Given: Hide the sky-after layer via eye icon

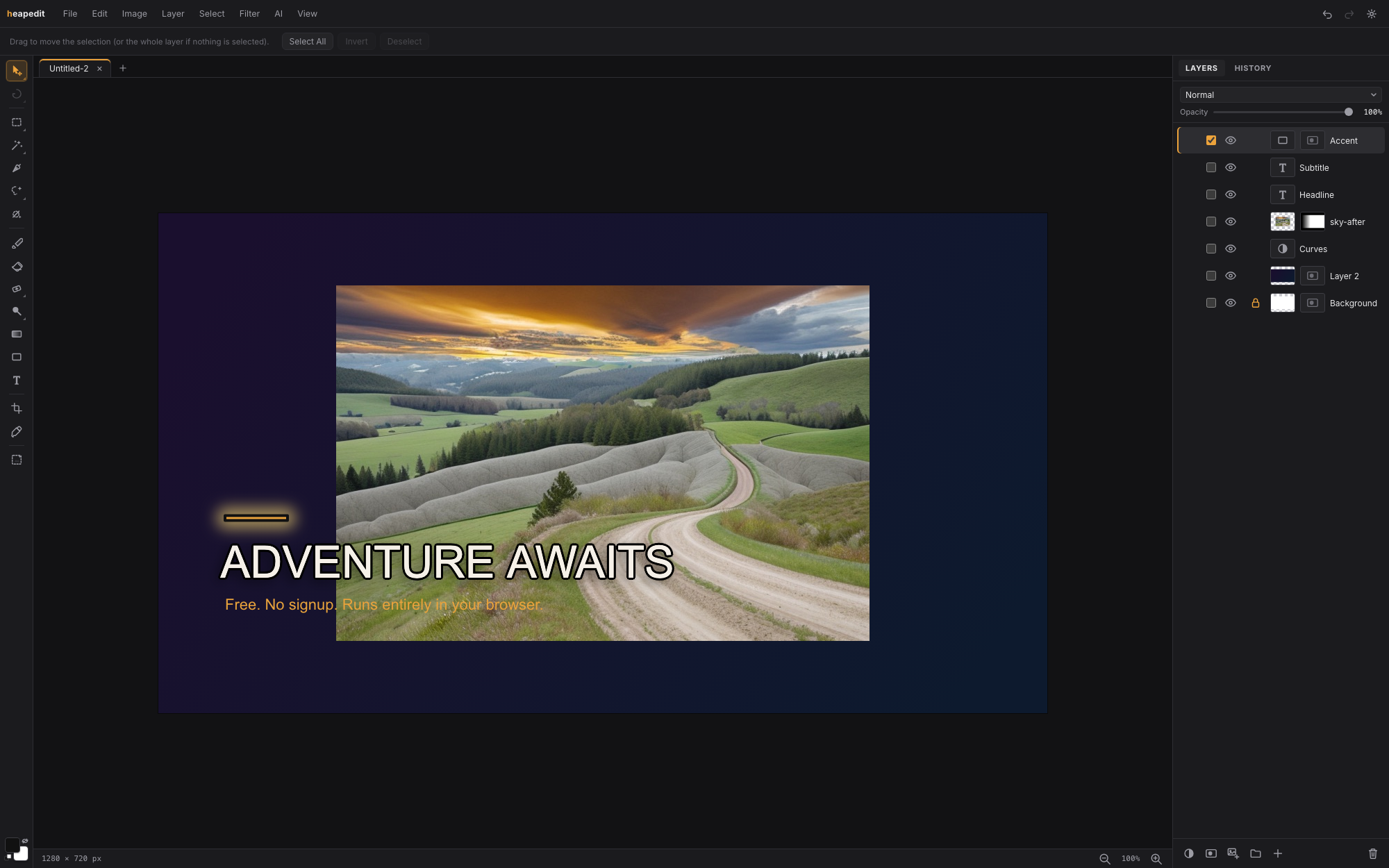Looking at the screenshot, I should 1231,222.
